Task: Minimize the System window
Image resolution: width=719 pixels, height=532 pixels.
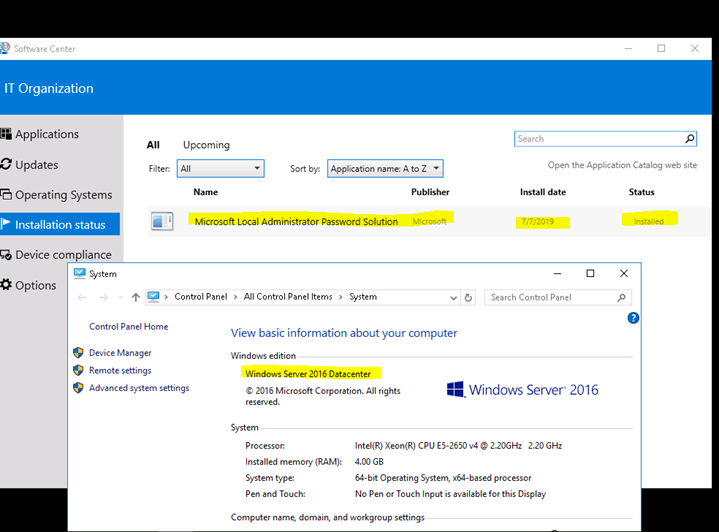Action: point(557,273)
